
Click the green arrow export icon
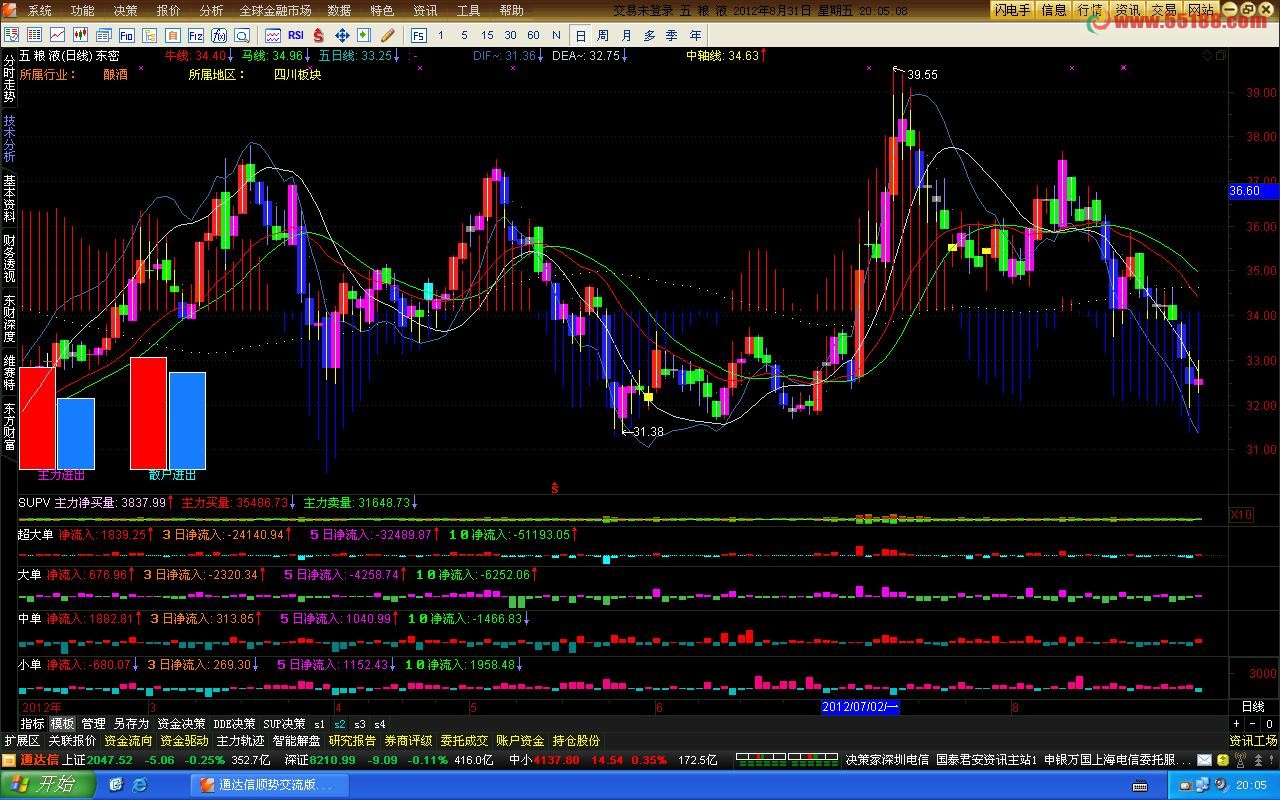(x=364, y=35)
